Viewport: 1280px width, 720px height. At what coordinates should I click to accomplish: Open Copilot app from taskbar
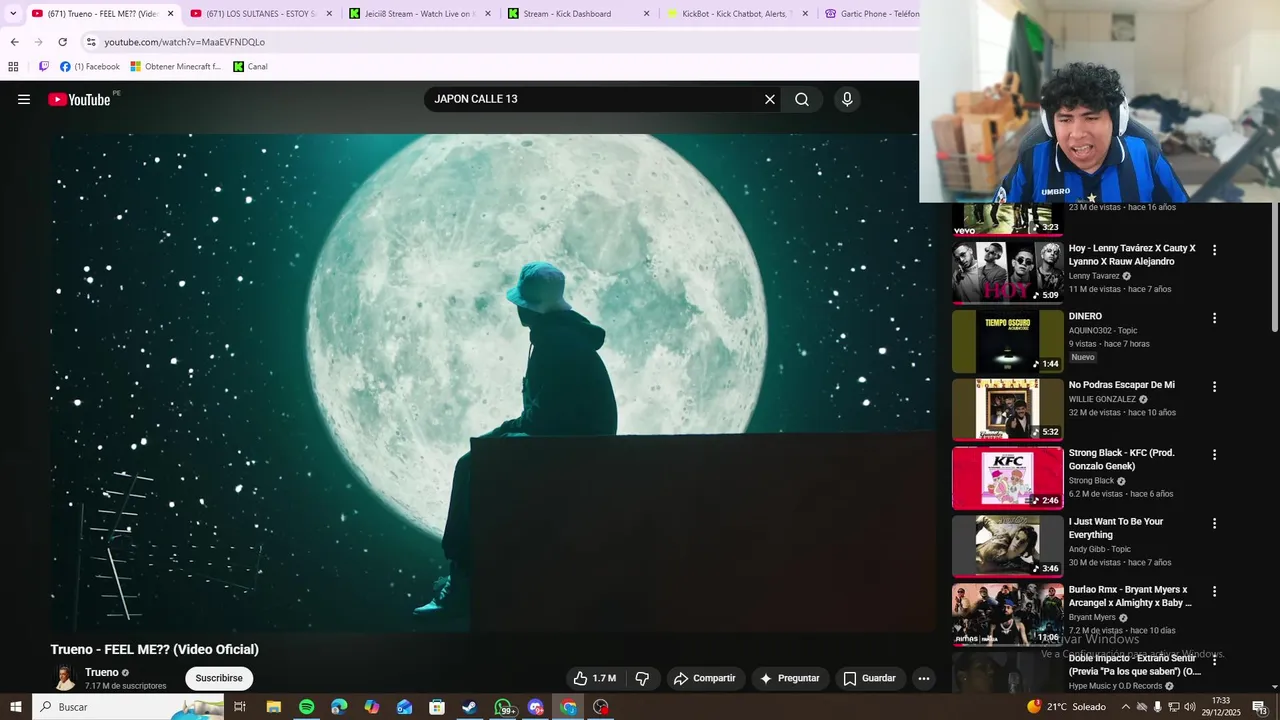tap(372, 707)
